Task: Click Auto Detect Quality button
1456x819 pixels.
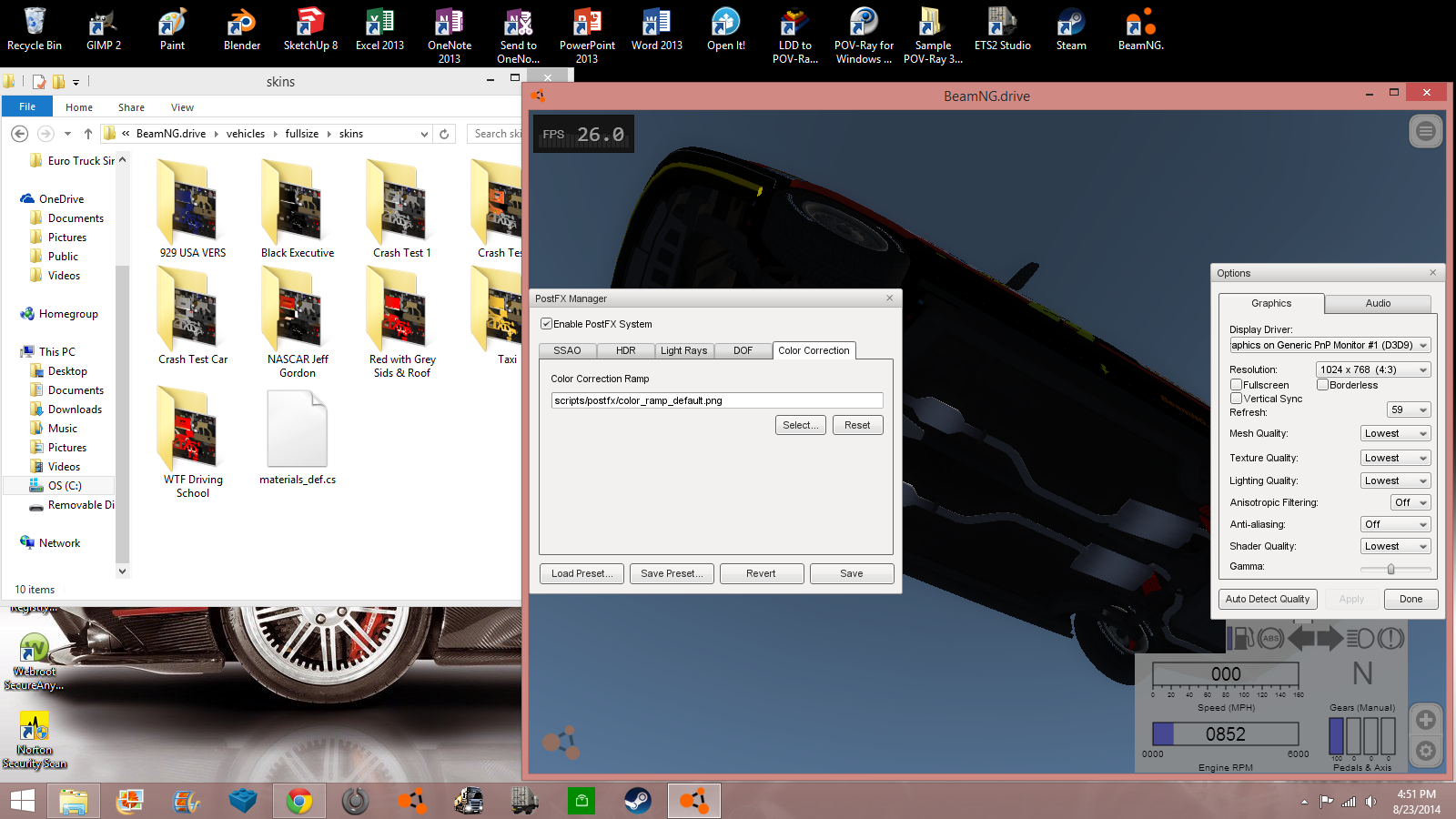Action: [1268, 599]
